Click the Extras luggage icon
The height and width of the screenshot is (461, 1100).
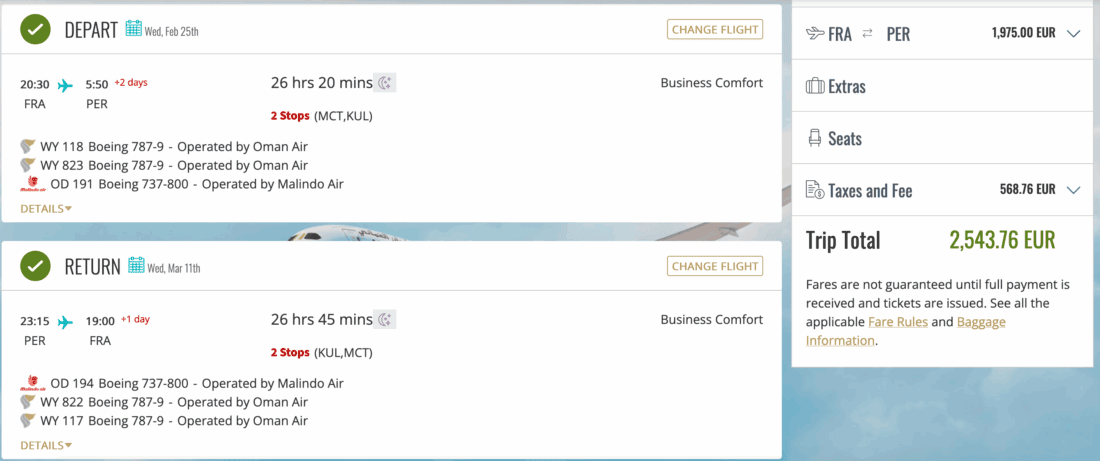point(815,86)
